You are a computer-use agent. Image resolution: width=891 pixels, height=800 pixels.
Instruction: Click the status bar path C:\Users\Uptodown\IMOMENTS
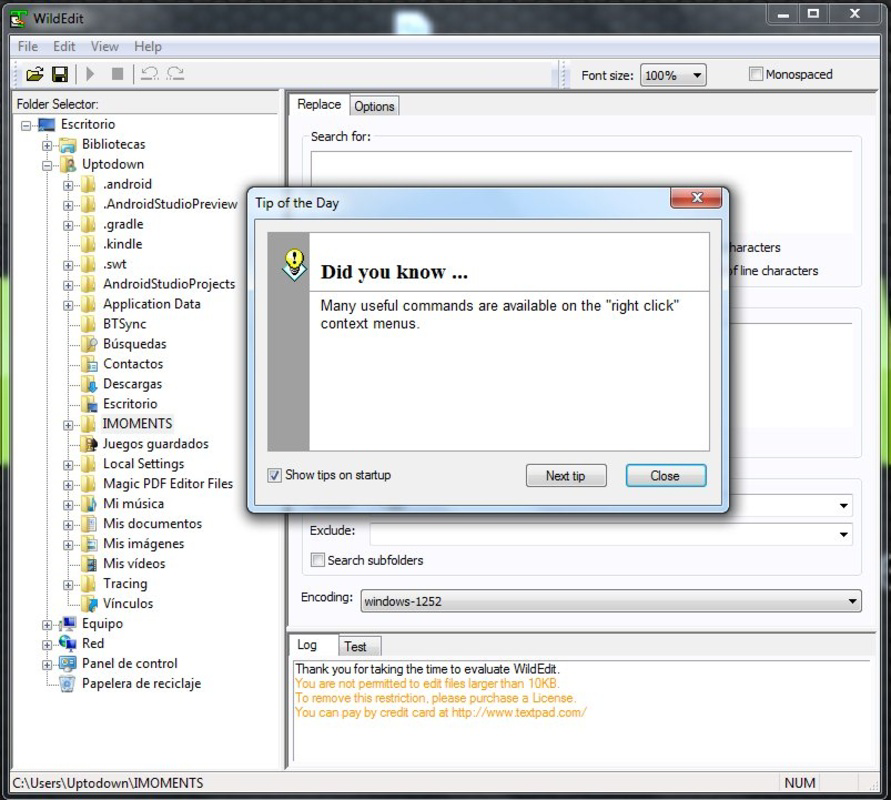pos(108,783)
